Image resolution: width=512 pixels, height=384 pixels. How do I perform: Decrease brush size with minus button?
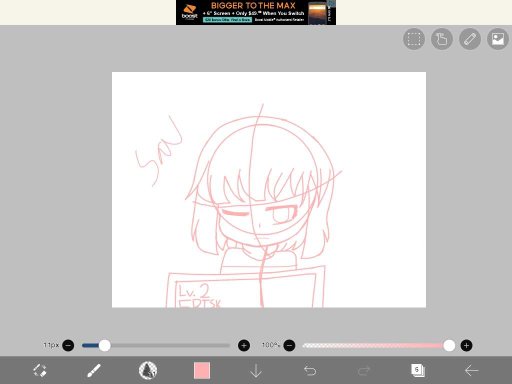[x=68, y=345]
